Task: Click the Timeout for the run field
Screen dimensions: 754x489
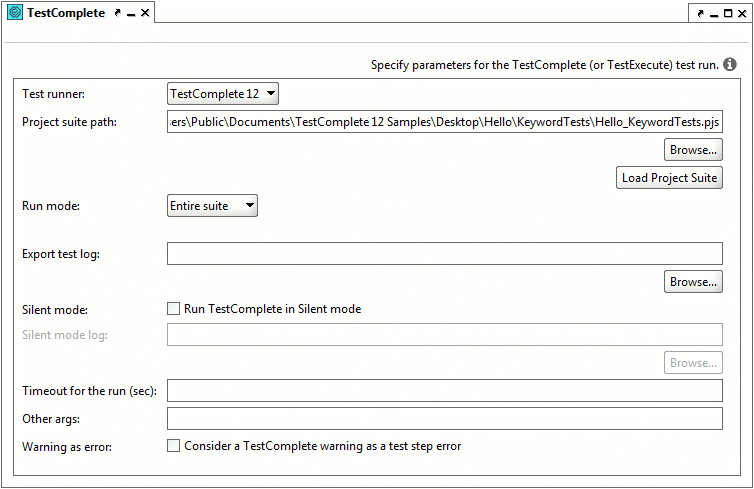Action: [444, 390]
